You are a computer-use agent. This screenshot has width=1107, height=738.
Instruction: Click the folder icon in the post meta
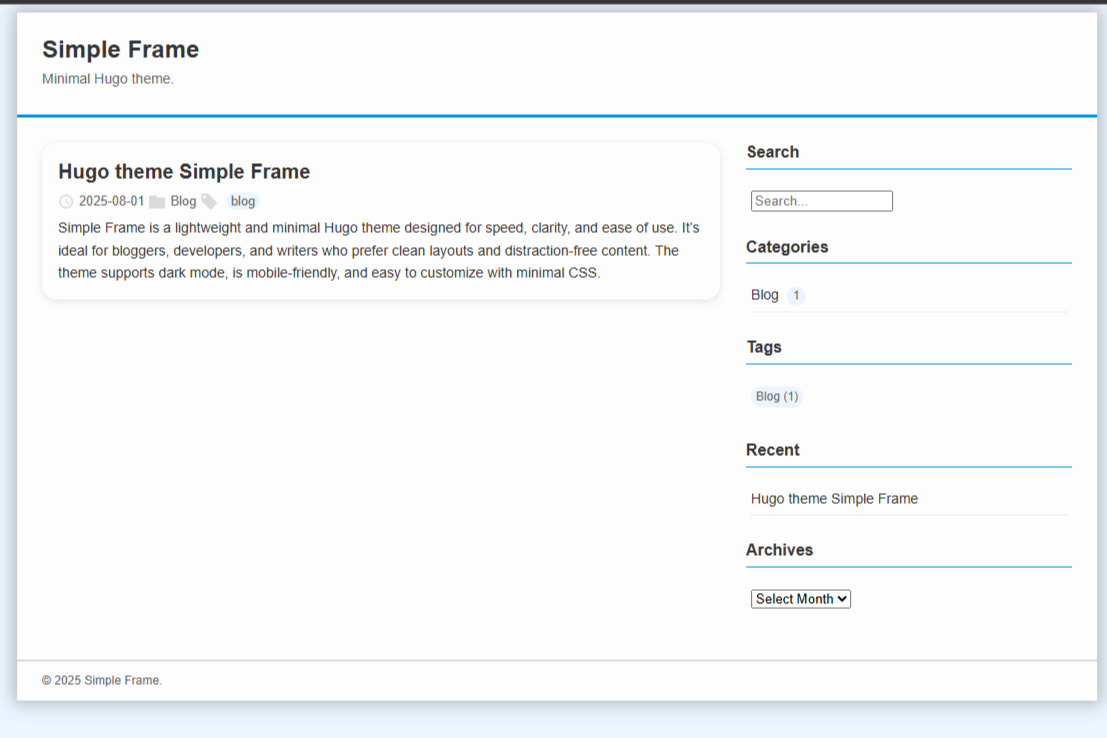pyautogui.click(x=157, y=201)
